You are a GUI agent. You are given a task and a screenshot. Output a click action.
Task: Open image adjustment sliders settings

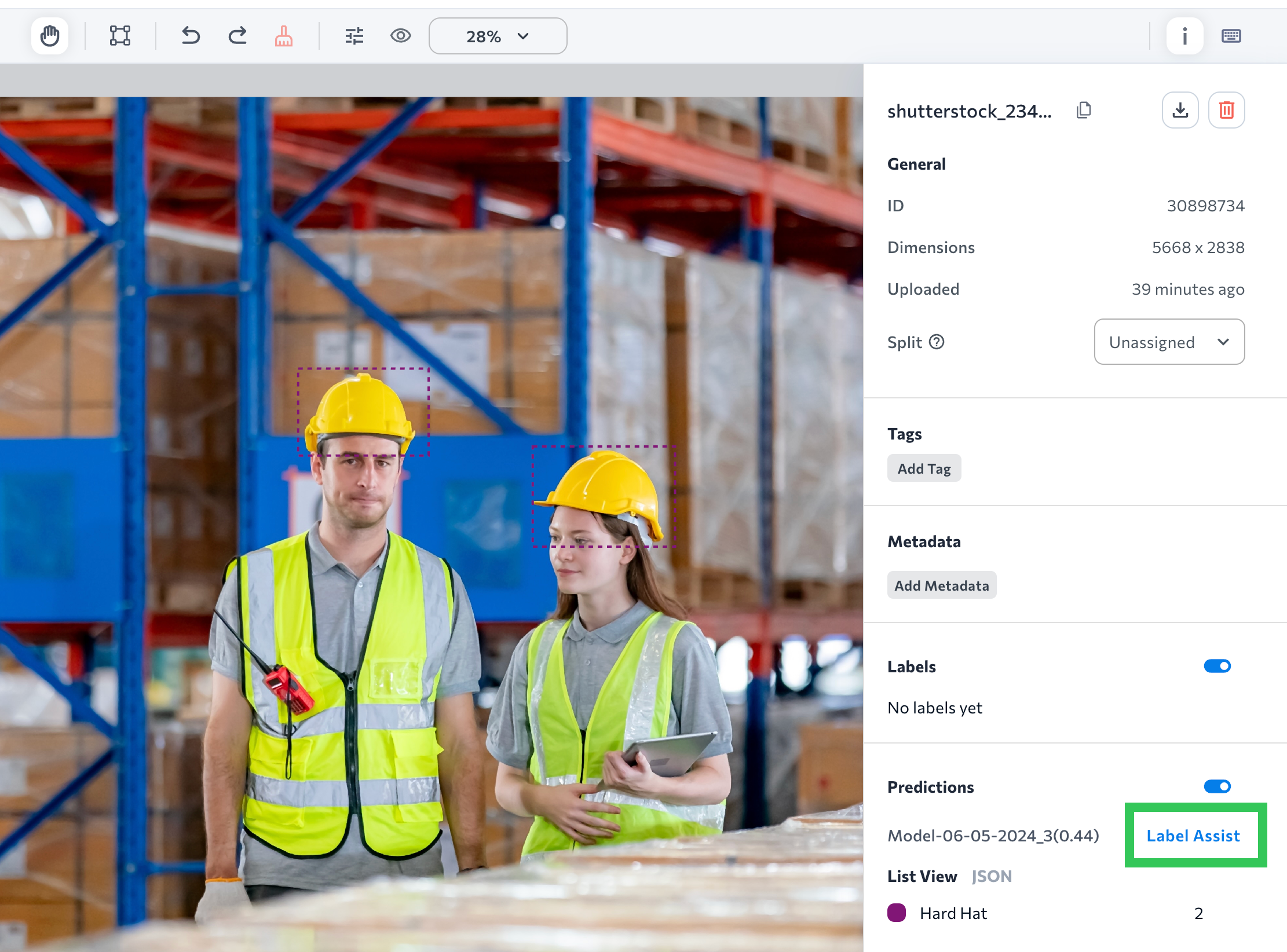coord(354,36)
